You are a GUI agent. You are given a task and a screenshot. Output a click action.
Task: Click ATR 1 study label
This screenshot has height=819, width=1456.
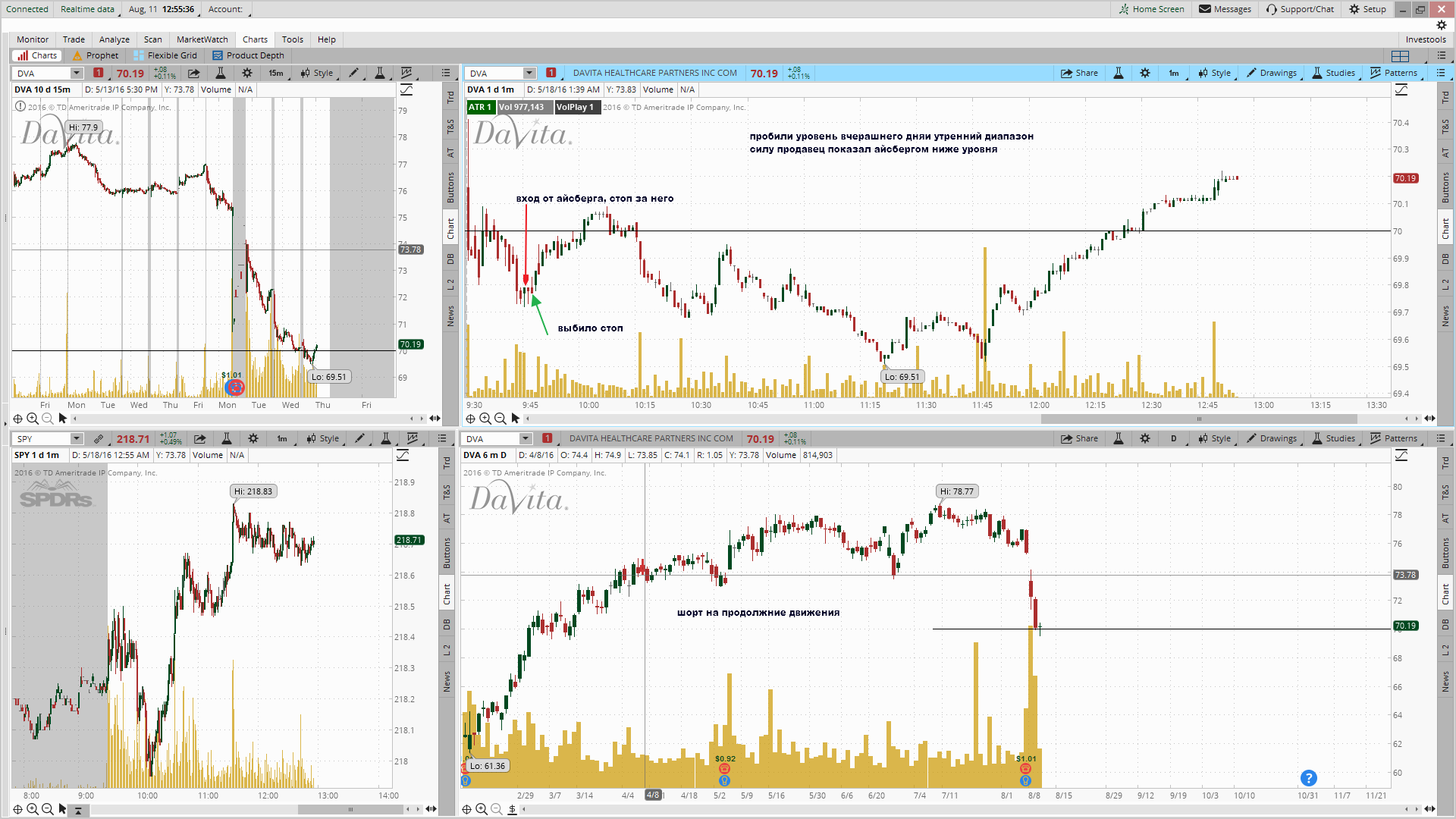pyautogui.click(x=480, y=107)
